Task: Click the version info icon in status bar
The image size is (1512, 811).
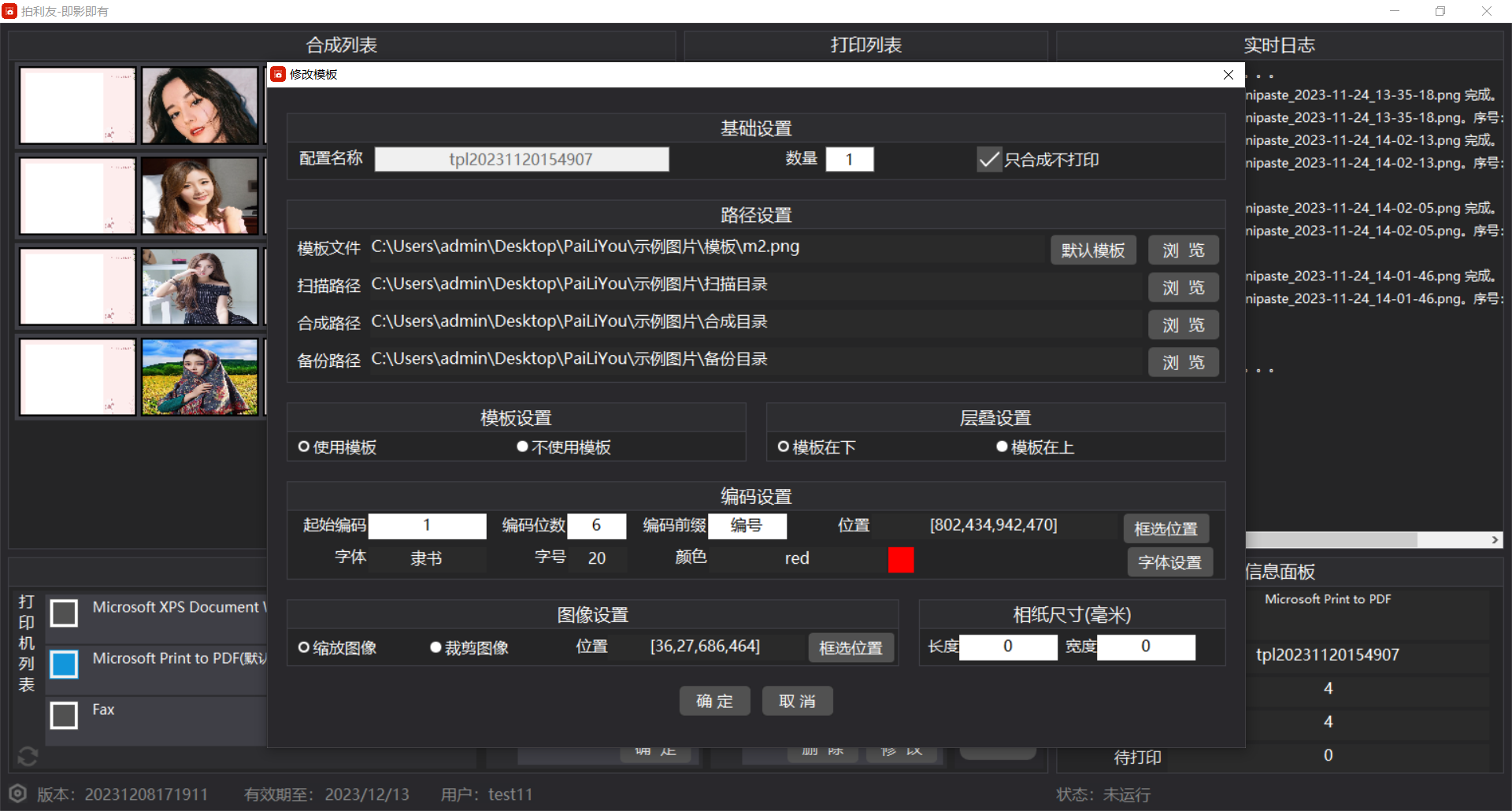Action: (x=17, y=794)
